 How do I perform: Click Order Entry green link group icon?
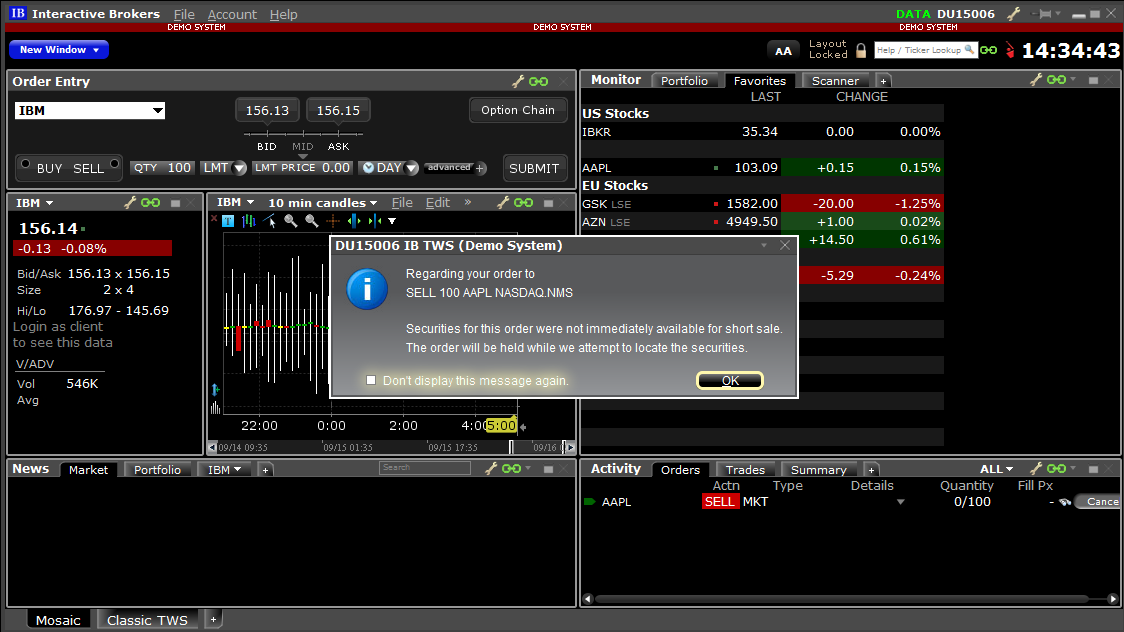[x=538, y=82]
